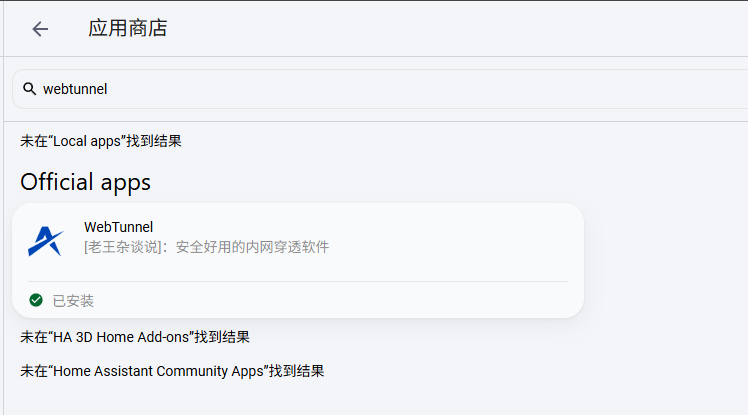Image resolution: width=748 pixels, height=415 pixels.
Task: Click the 未在“Local apps”找到结果 message
Action: 101,141
